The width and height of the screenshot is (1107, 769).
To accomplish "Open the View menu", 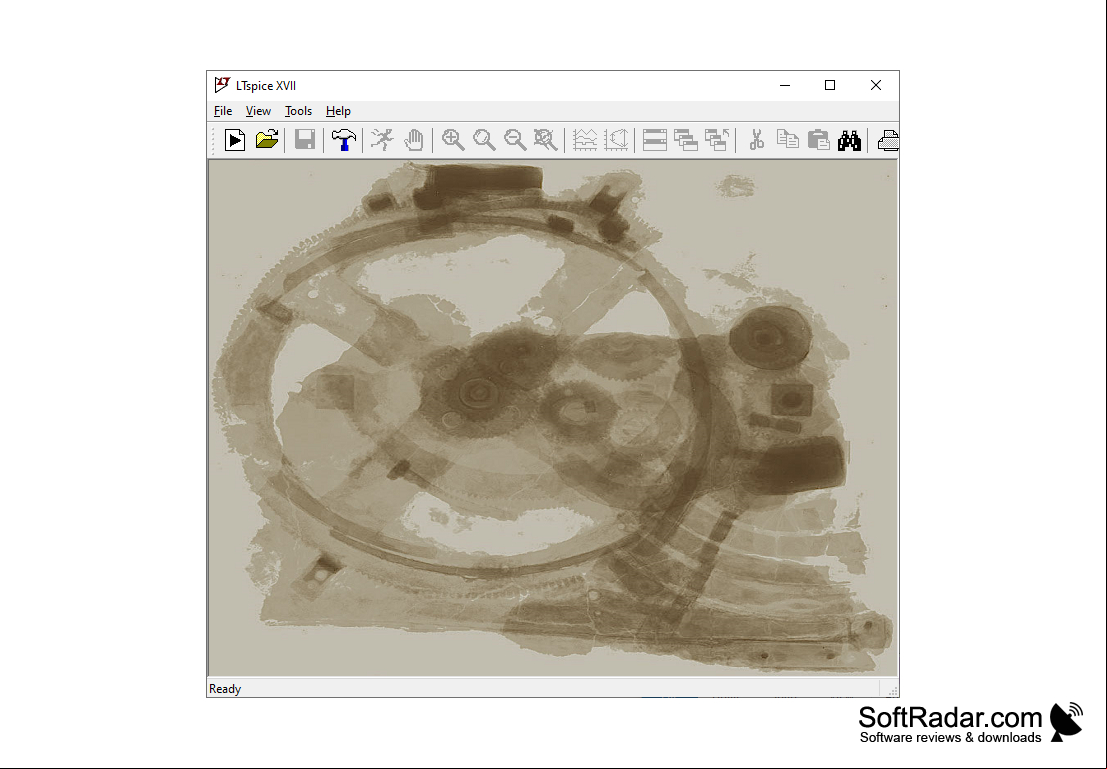I will pos(258,111).
